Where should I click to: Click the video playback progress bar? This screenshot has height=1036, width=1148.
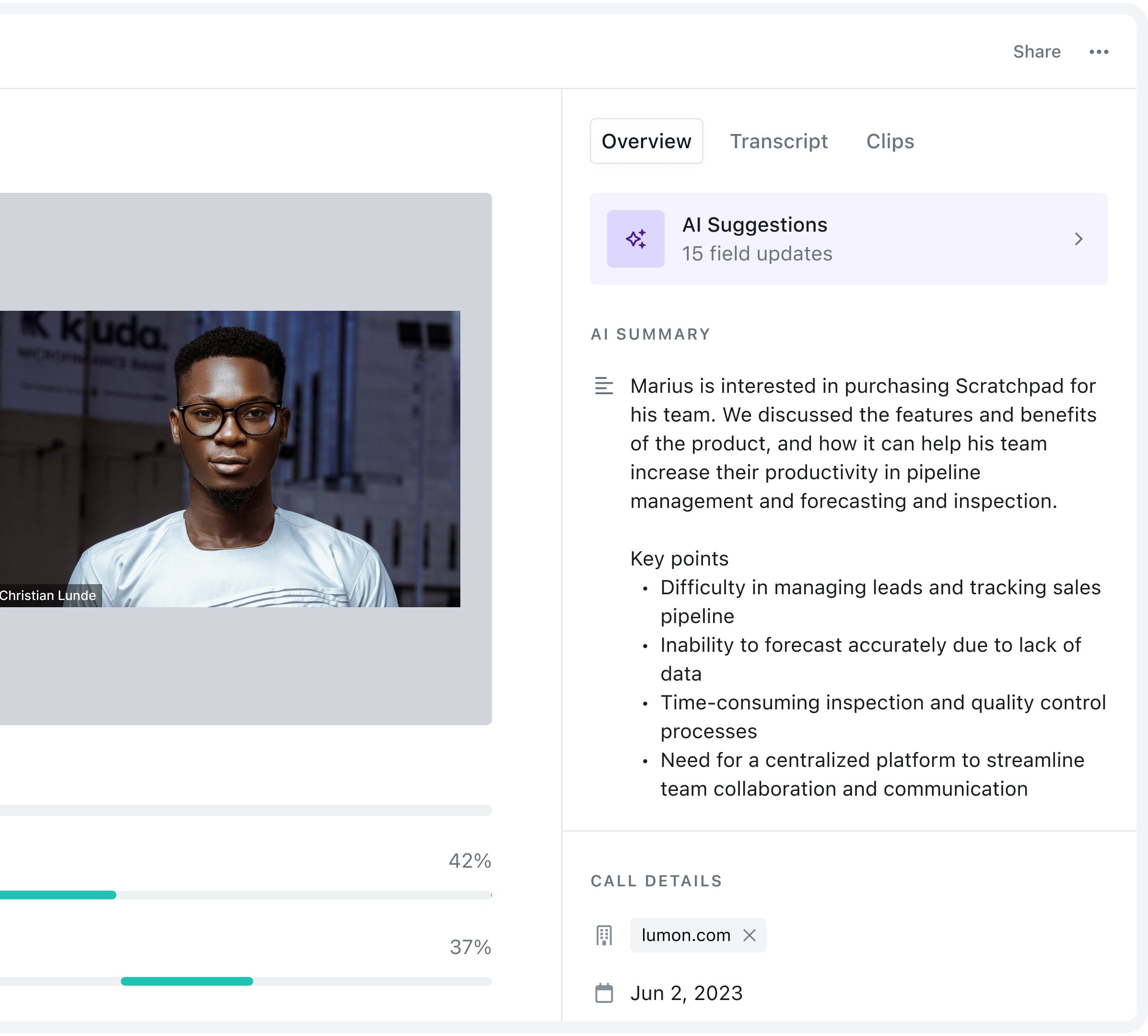[245, 811]
